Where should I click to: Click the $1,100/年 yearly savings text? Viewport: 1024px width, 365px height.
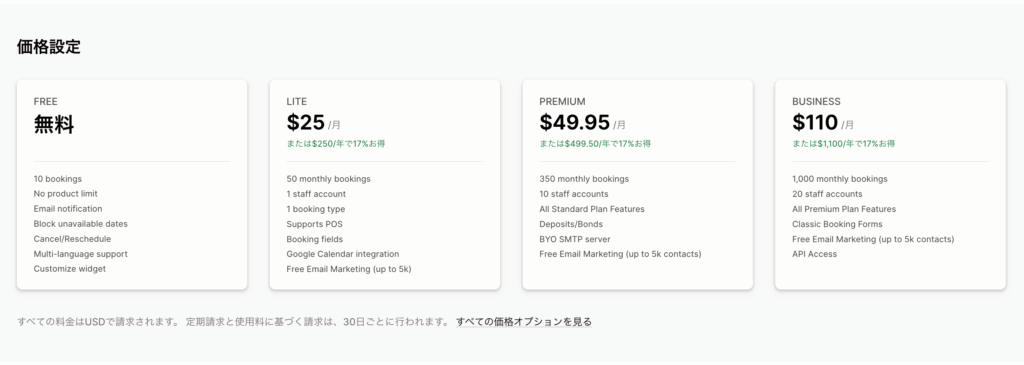(x=844, y=144)
